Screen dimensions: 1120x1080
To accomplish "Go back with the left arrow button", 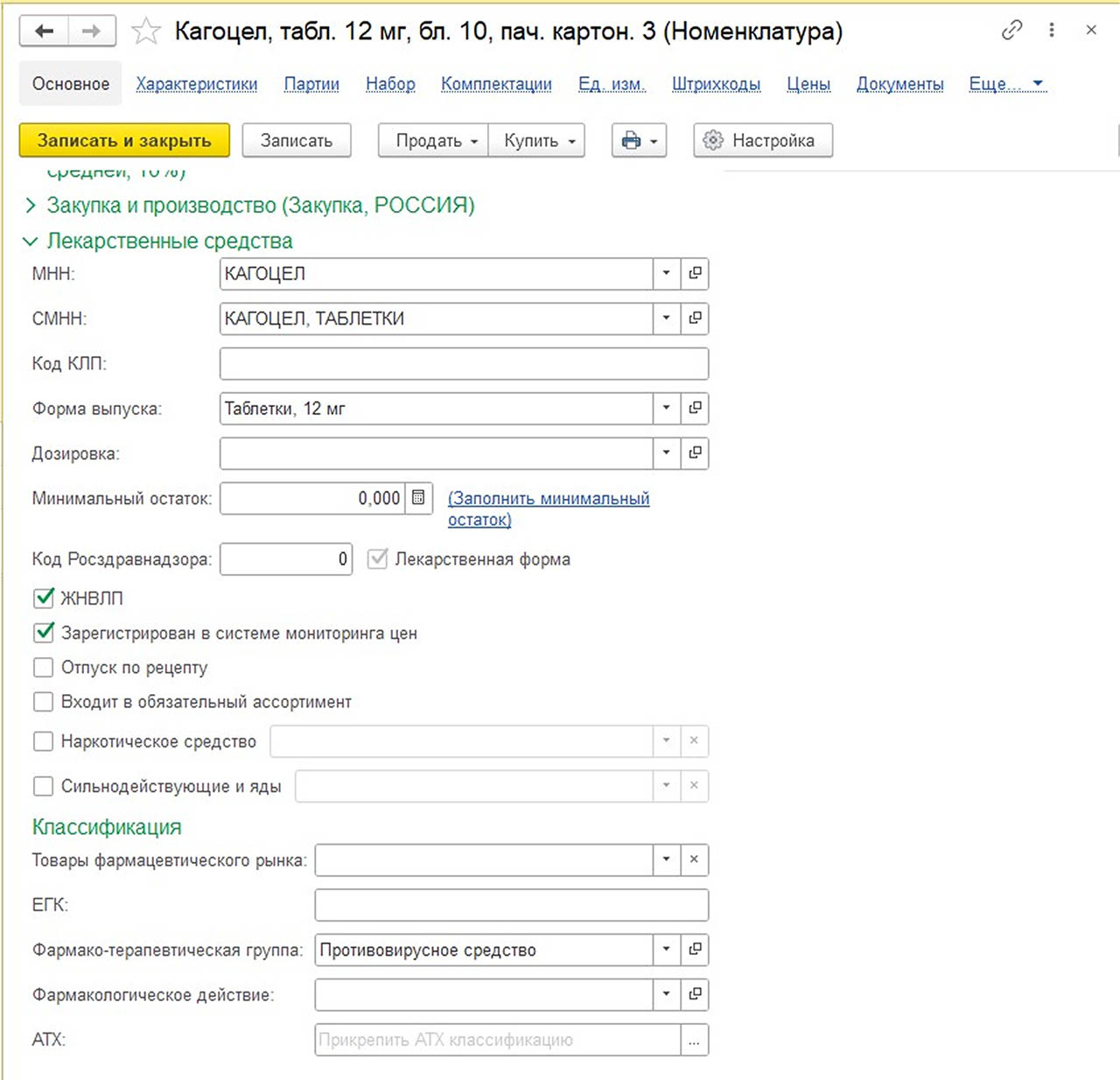I will pyautogui.click(x=45, y=32).
